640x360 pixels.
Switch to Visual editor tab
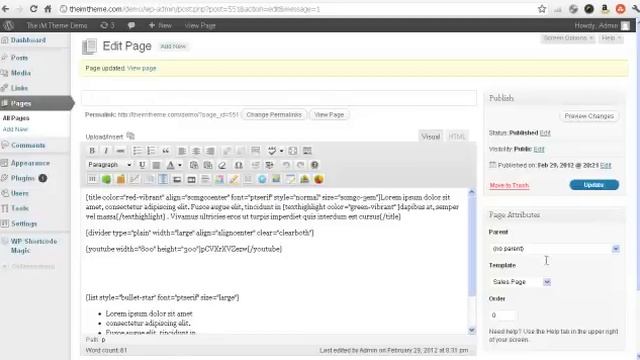(x=431, y=136)
